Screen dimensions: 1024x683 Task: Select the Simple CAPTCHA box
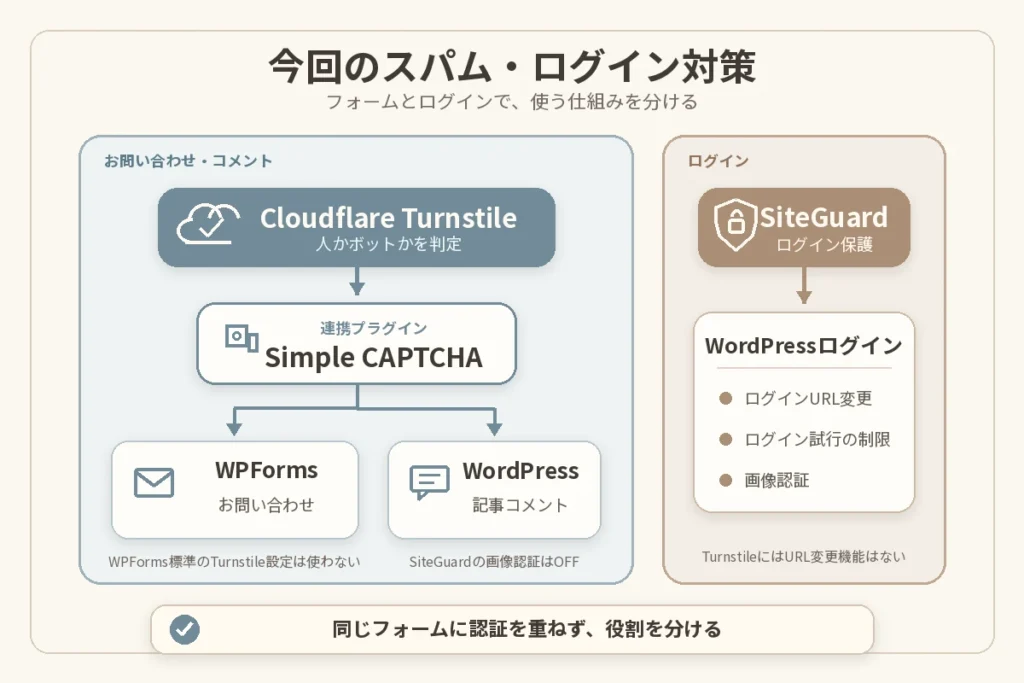(357, 343)
